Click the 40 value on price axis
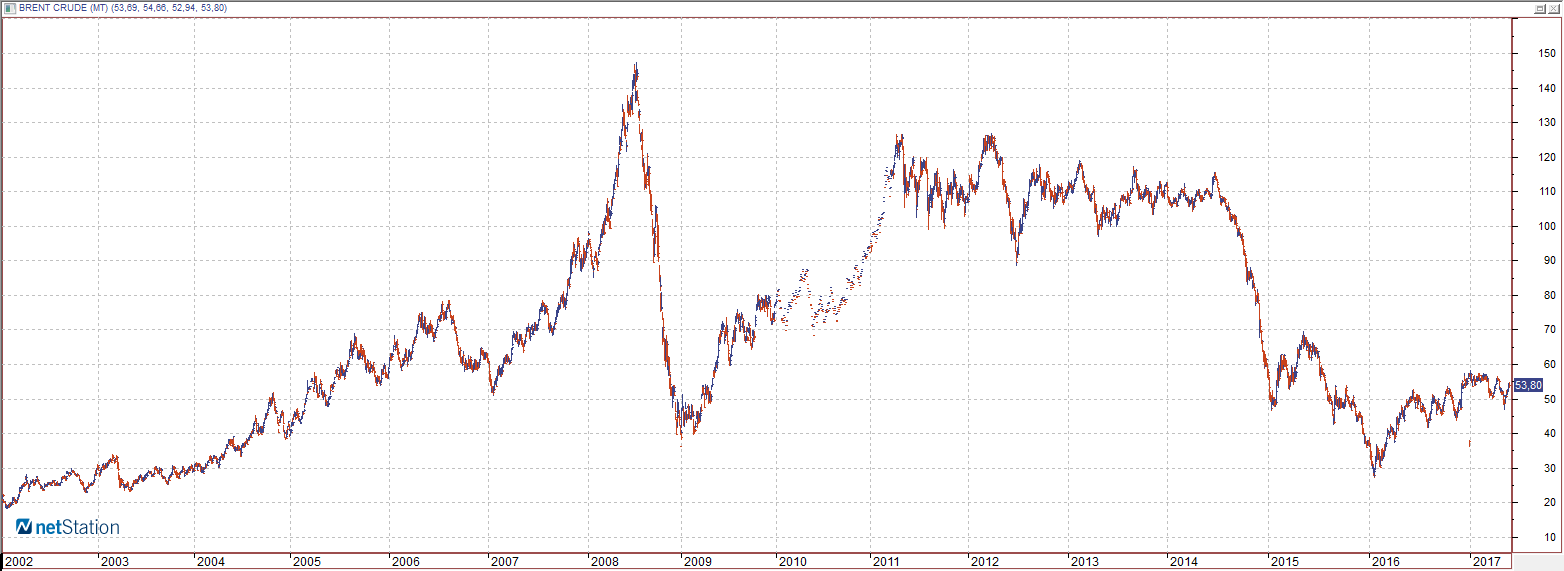This screenshot has height=571, width=1564. coord(1548,433)
